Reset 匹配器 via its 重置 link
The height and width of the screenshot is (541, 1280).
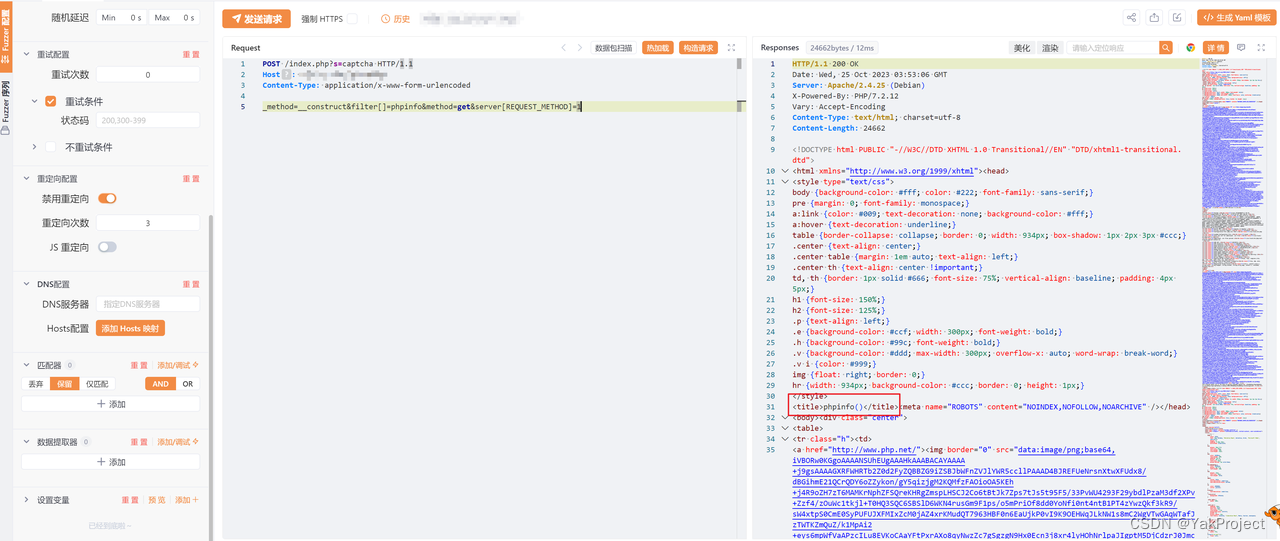tap(139, 365)
